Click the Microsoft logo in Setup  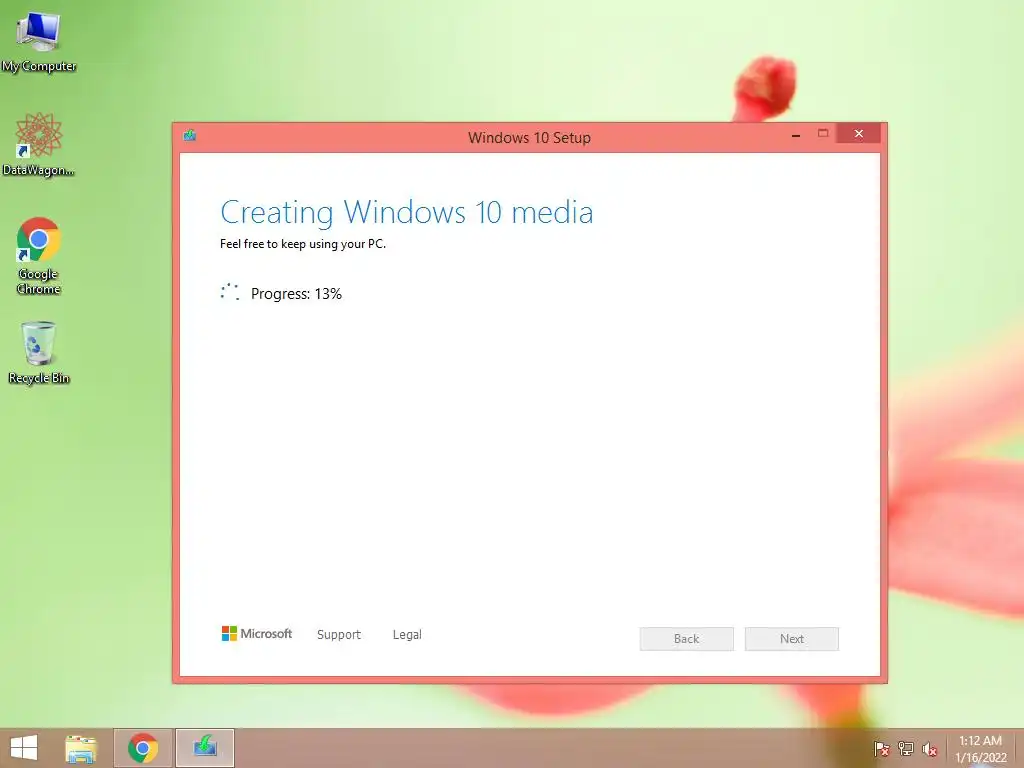point(257,633)
